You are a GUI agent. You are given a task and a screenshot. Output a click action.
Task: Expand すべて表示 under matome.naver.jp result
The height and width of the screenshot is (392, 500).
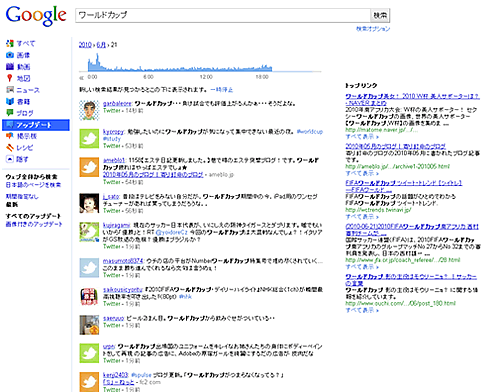pyautogui.click(x=362, y=136)
